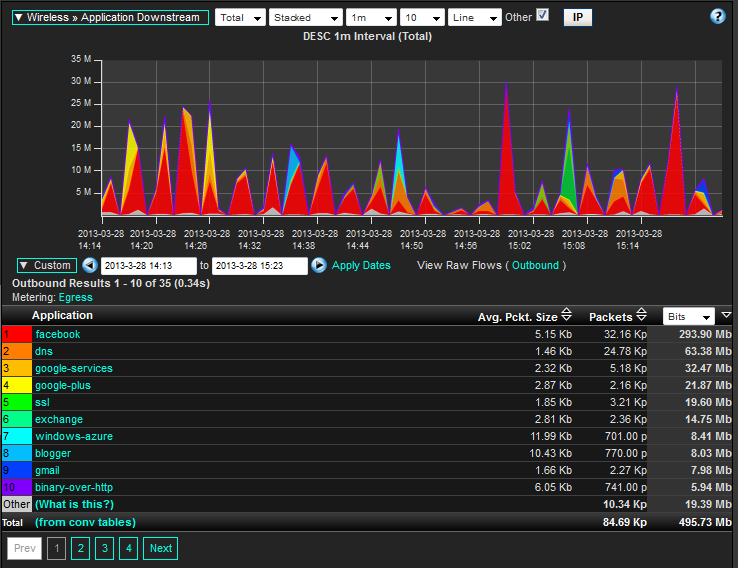Toggle the Other checkbox

coord(543,15)
